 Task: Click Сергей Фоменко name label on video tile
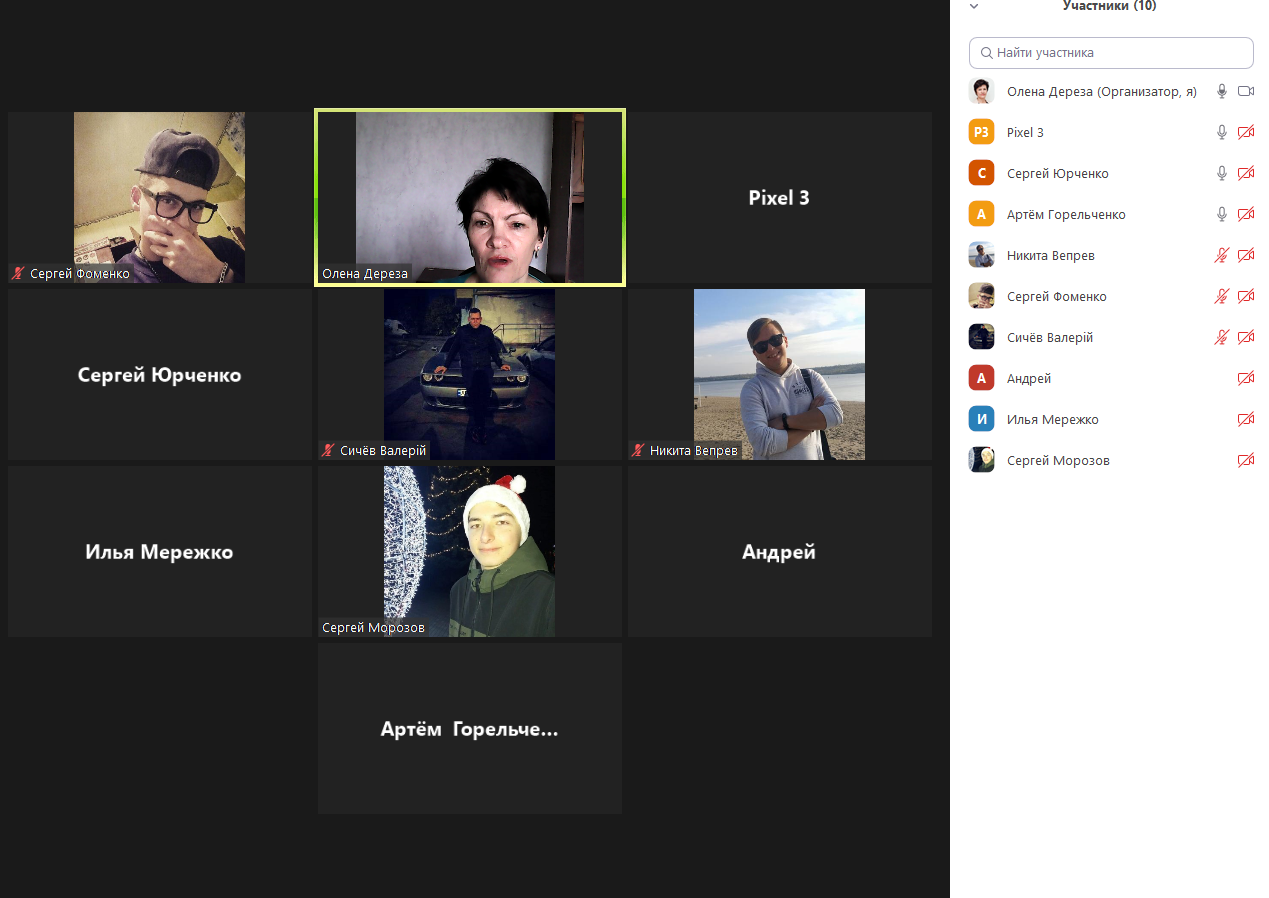[80, 273]
